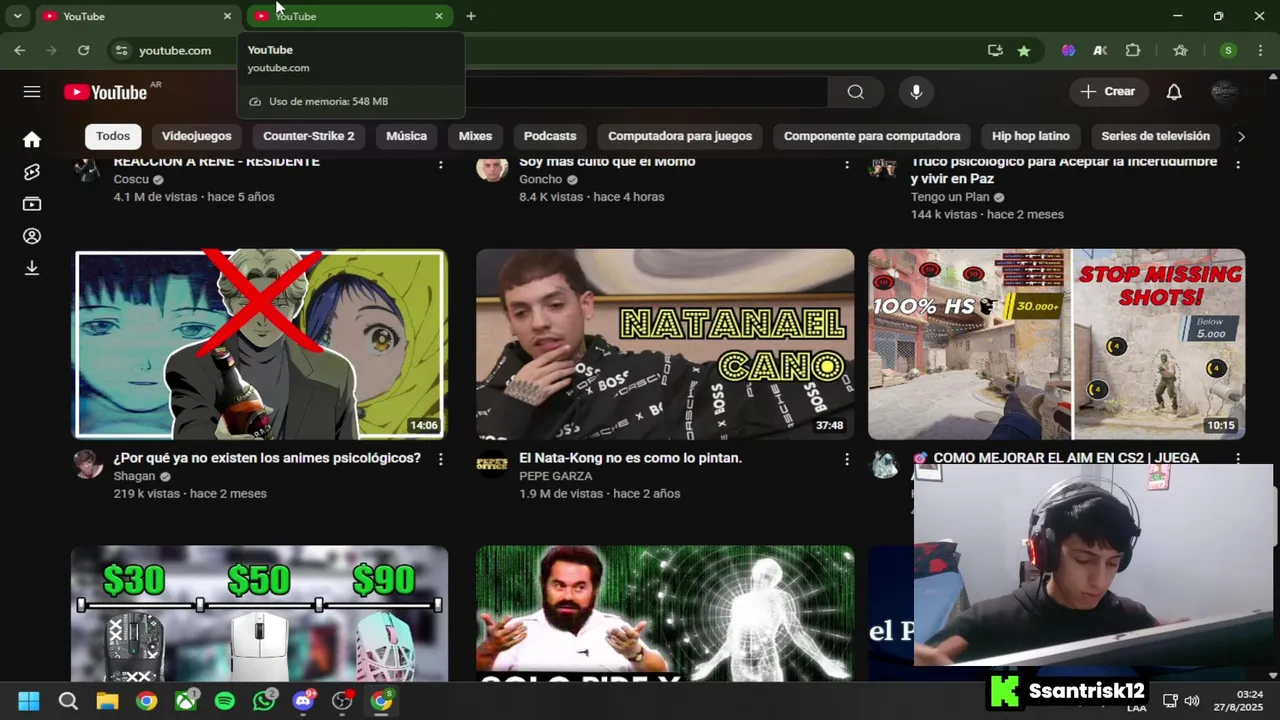Close the second YouTube tab
Image resolution: width=1280 pixels, height=720 pixels.
tap(439, 16)
